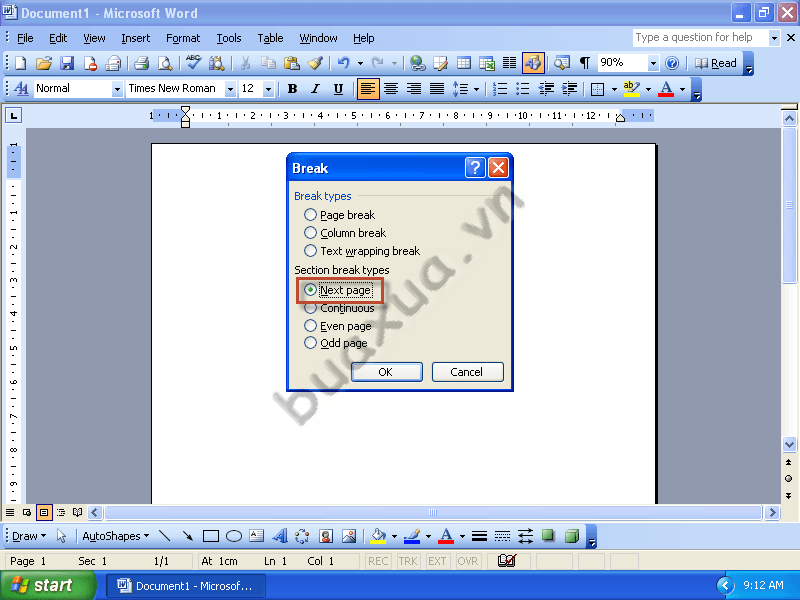Screen dimensions: 800x600
Task: Open the Zoom 90% dropdown
Action: point(653,63)
